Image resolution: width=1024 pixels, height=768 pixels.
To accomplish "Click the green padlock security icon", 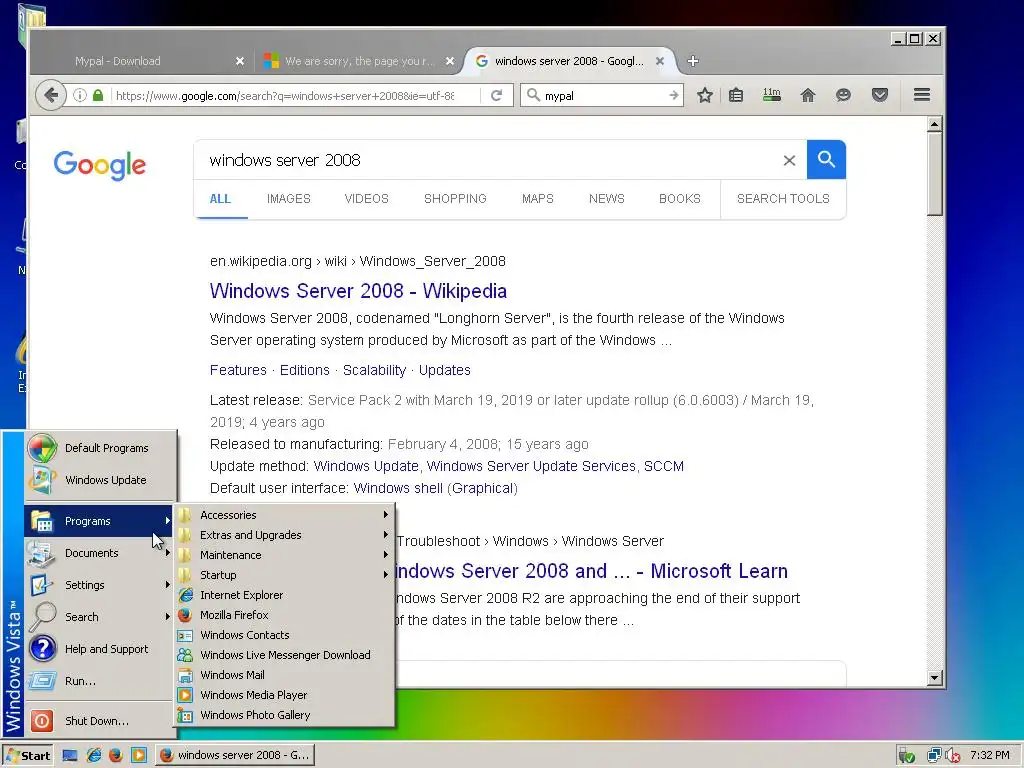I will tap(98, 95).
